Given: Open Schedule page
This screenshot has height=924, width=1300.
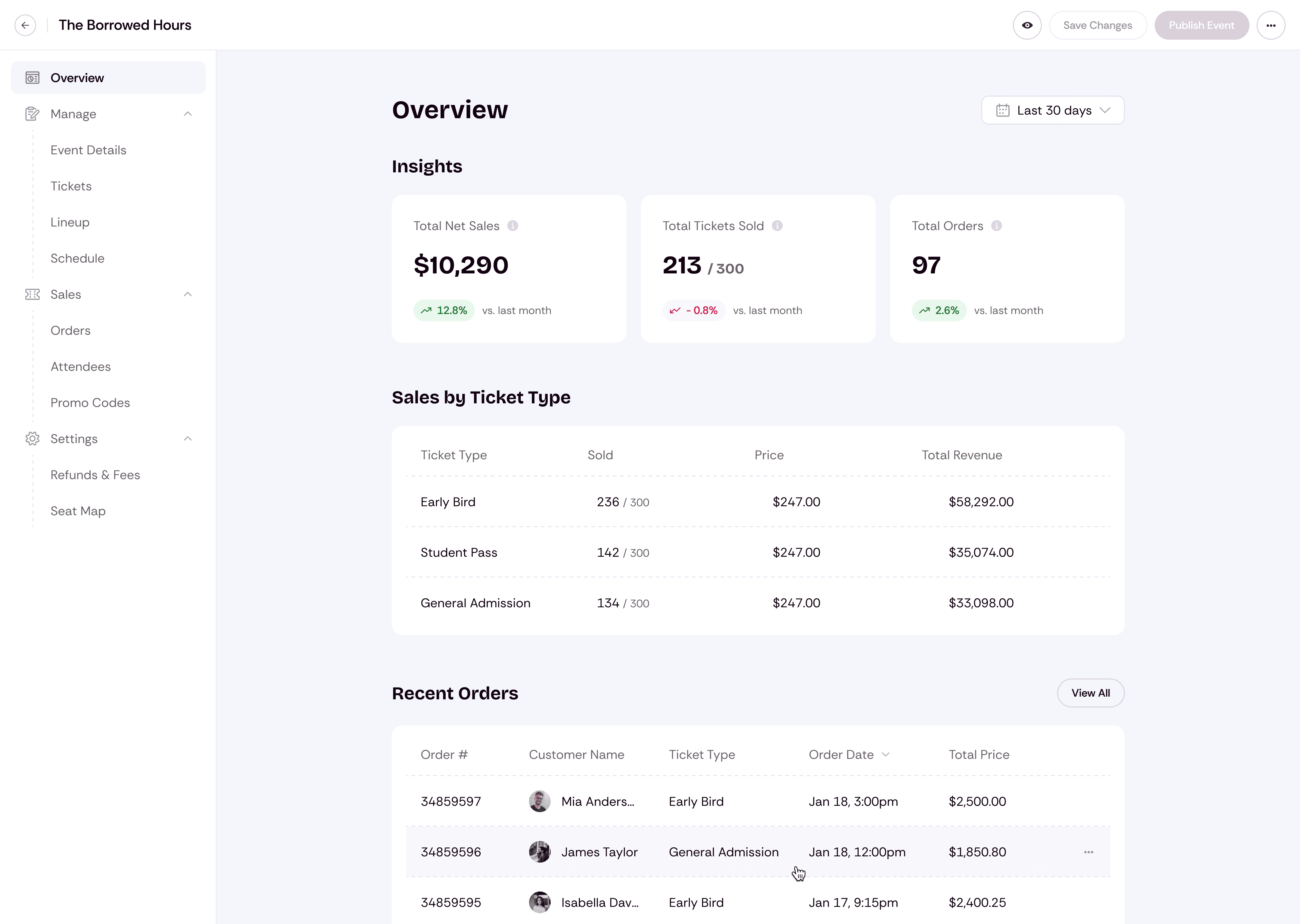Looking at the screenshot, I should click(77, 258).
